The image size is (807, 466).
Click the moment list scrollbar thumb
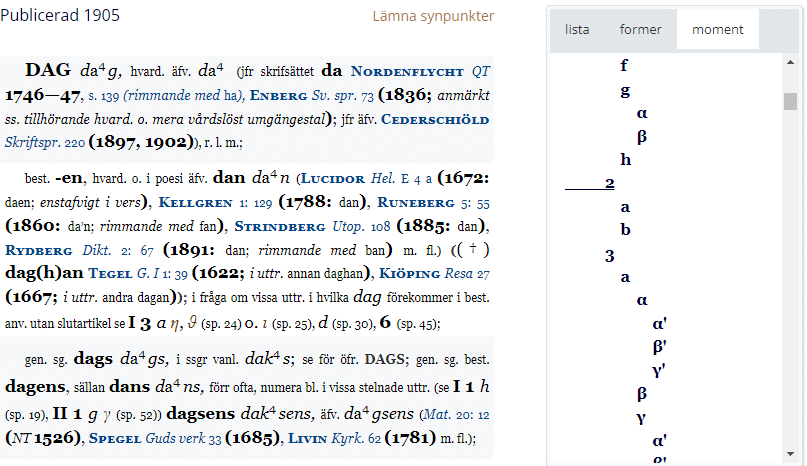tap(791, 101)
